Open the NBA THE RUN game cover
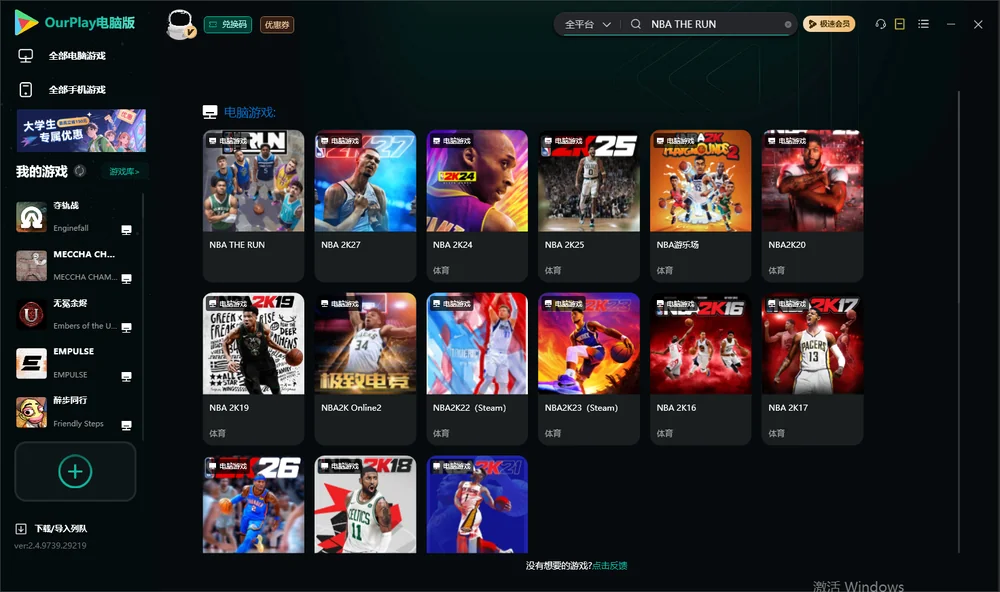The height and width of the screenshot is (592, 1000). (x=253, y=181)
